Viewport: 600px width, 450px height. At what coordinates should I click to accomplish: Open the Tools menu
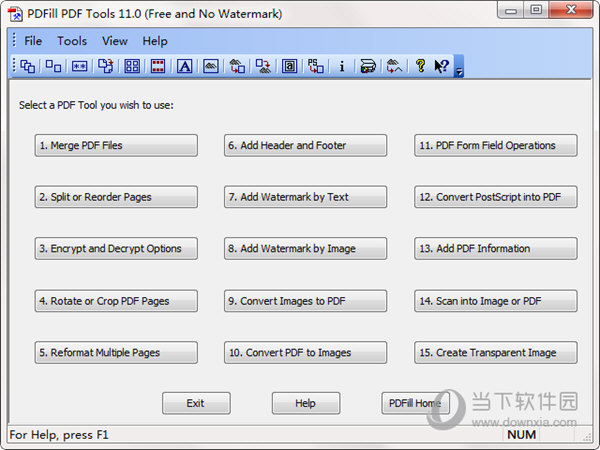tap(72, 41)
